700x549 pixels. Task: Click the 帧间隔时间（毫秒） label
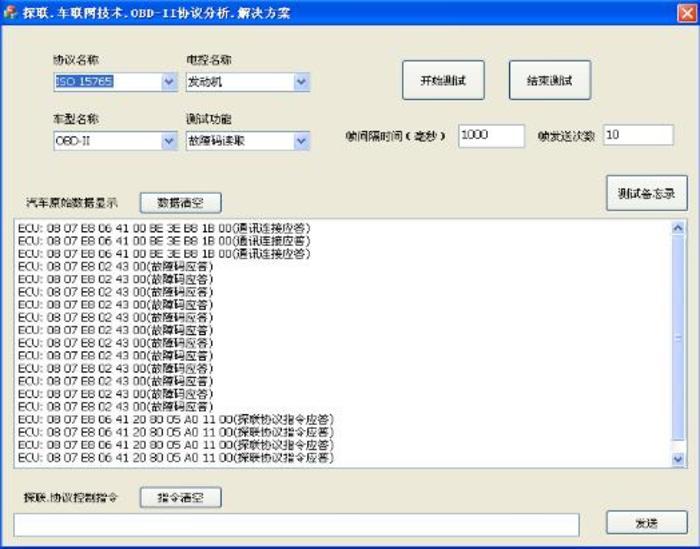(x=395, y=136)
